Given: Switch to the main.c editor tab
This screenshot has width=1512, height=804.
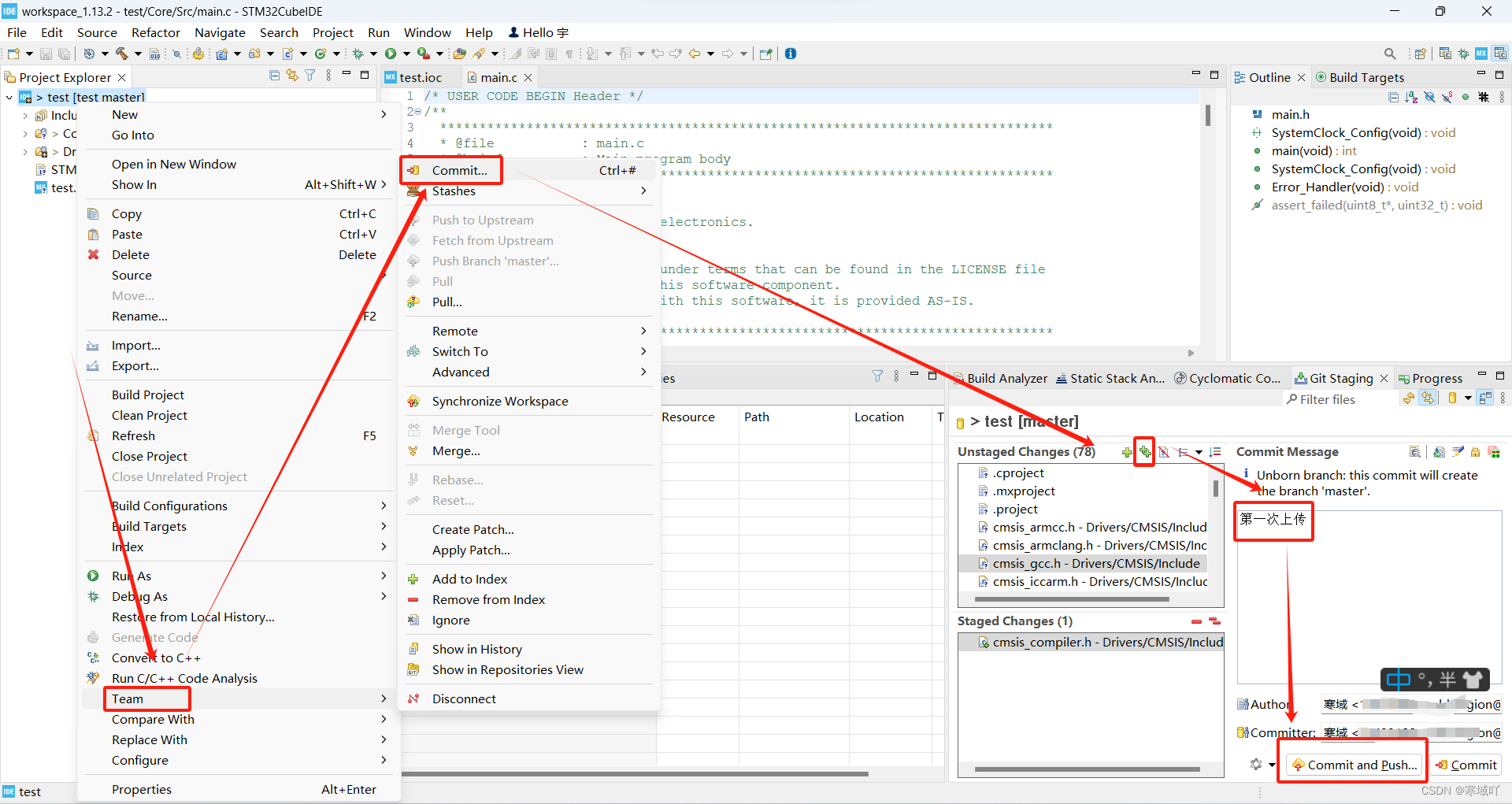Looking at the screenshot, I should (x=498, y=77).
